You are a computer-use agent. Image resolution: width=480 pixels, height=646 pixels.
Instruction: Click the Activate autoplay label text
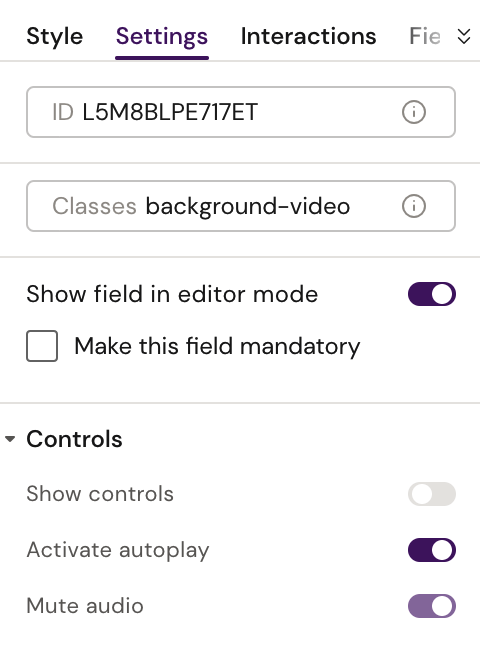tap(118, 550)
